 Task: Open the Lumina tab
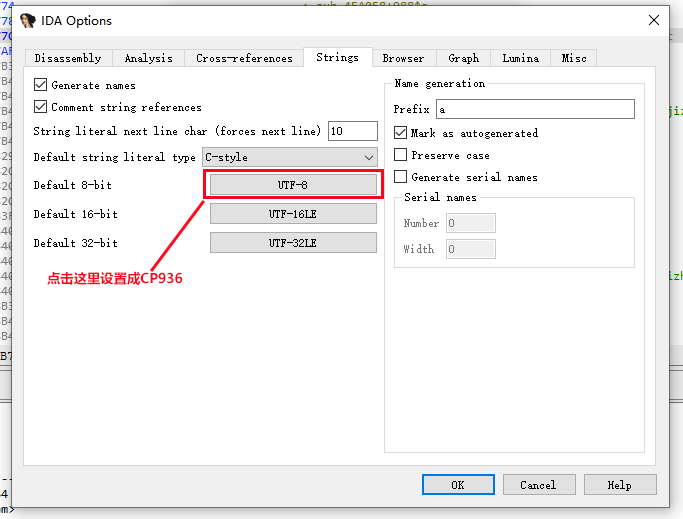click(521, 58)
